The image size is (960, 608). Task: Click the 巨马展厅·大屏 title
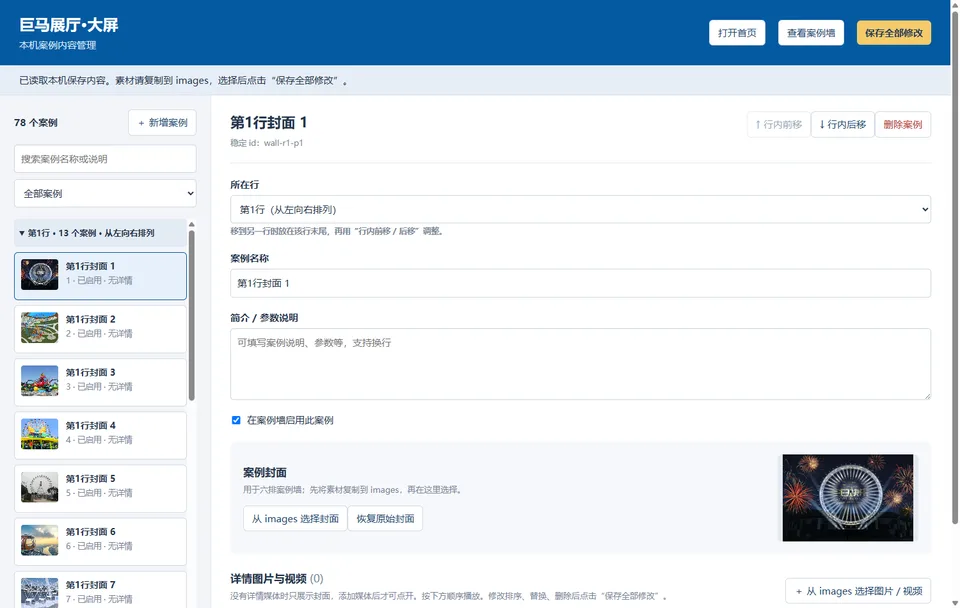point(69,25)
